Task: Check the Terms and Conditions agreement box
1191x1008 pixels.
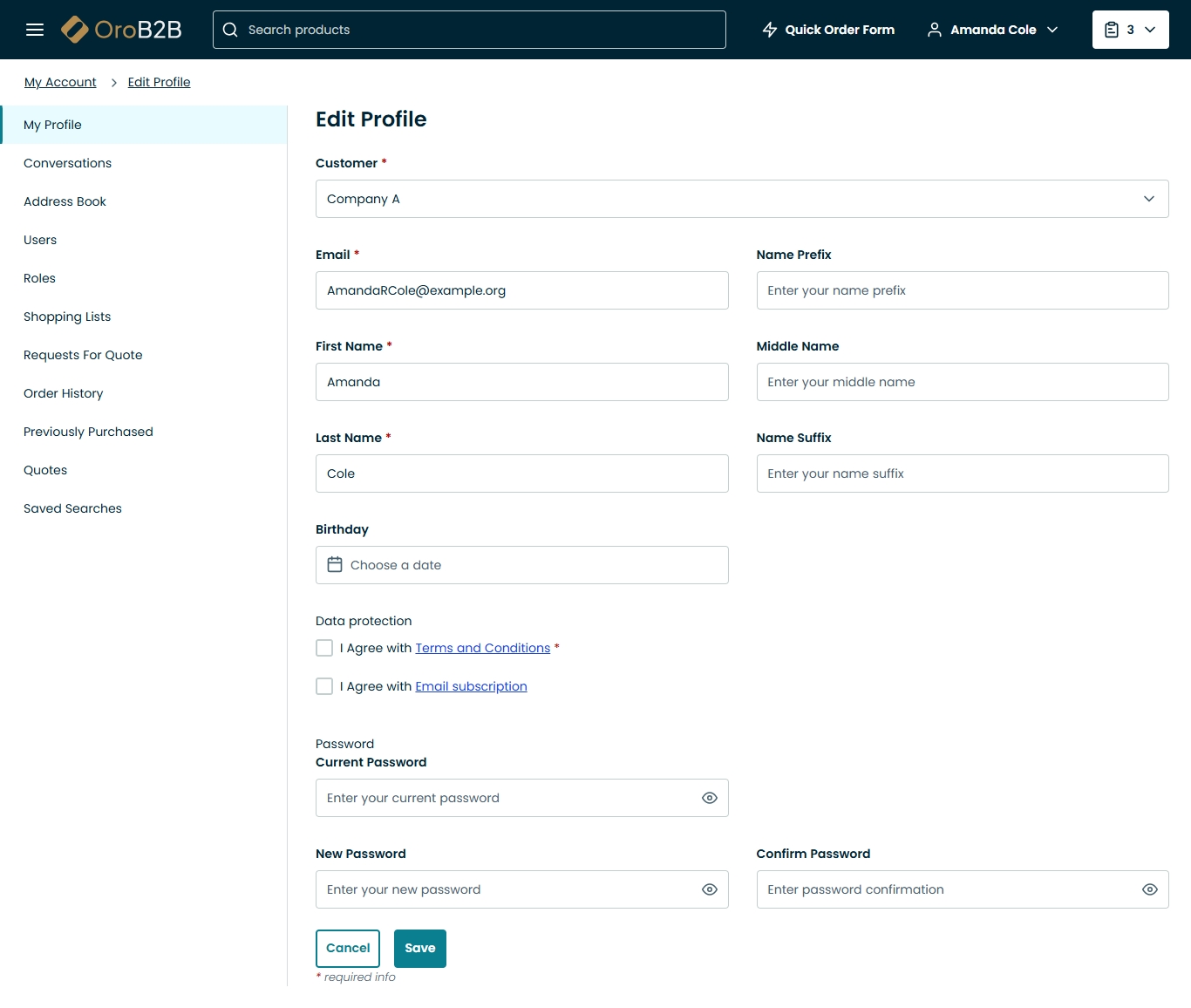Action: 324,648
